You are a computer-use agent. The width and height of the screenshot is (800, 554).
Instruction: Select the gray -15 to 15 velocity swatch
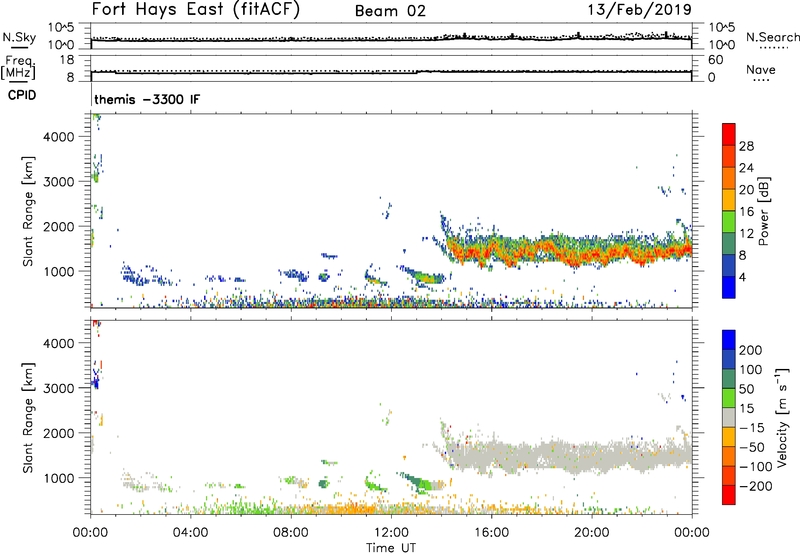[729, 417]
